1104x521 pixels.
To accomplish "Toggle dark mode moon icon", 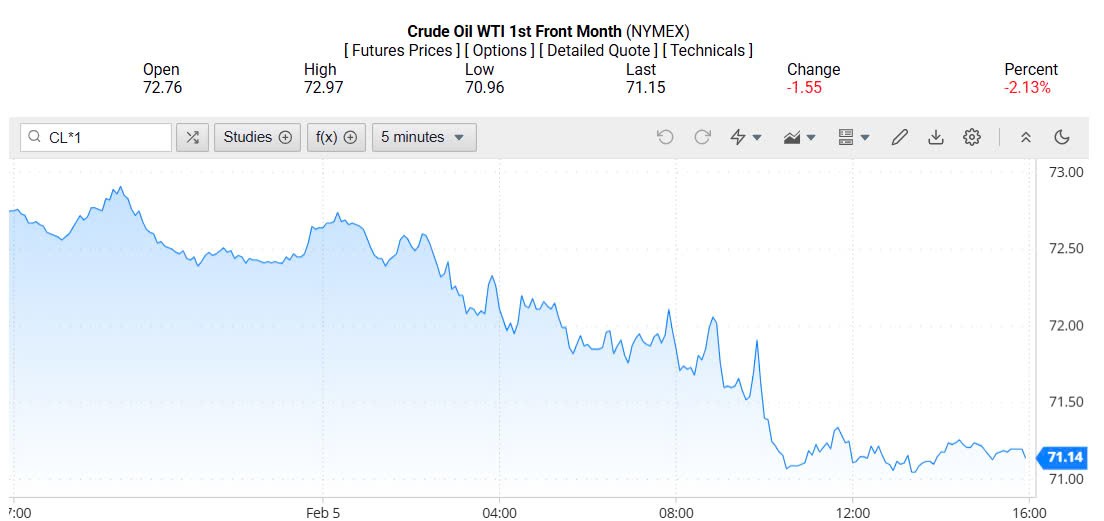I will [1062, 137].
